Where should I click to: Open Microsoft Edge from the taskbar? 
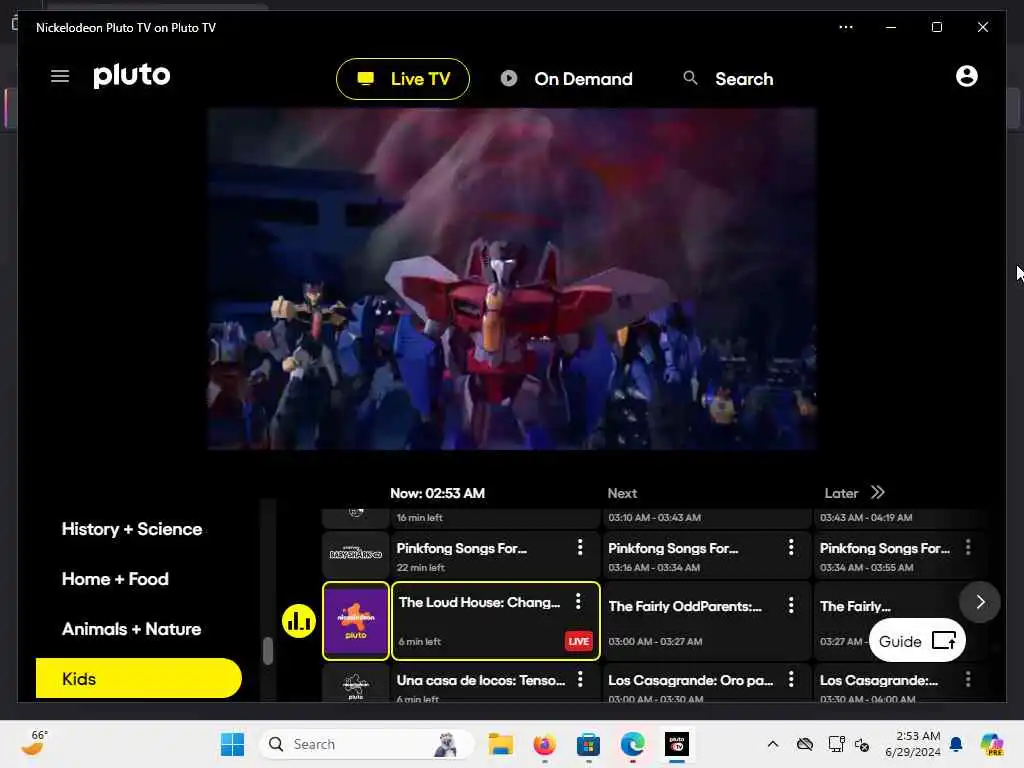pos(632,744)
